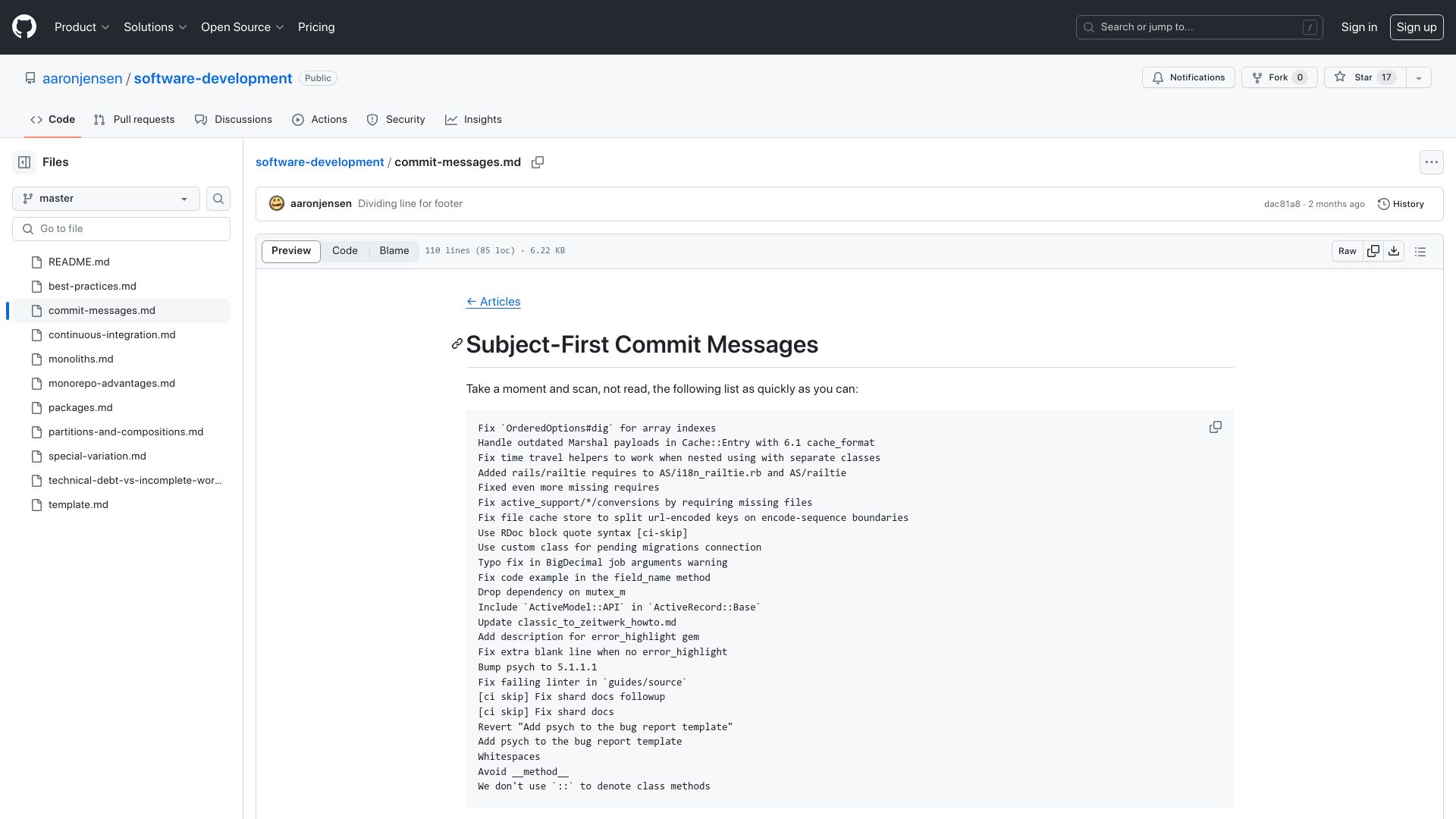Viewport: 1456px width, 819px height.
Task: Star this repository
Action: [1364, 77]
